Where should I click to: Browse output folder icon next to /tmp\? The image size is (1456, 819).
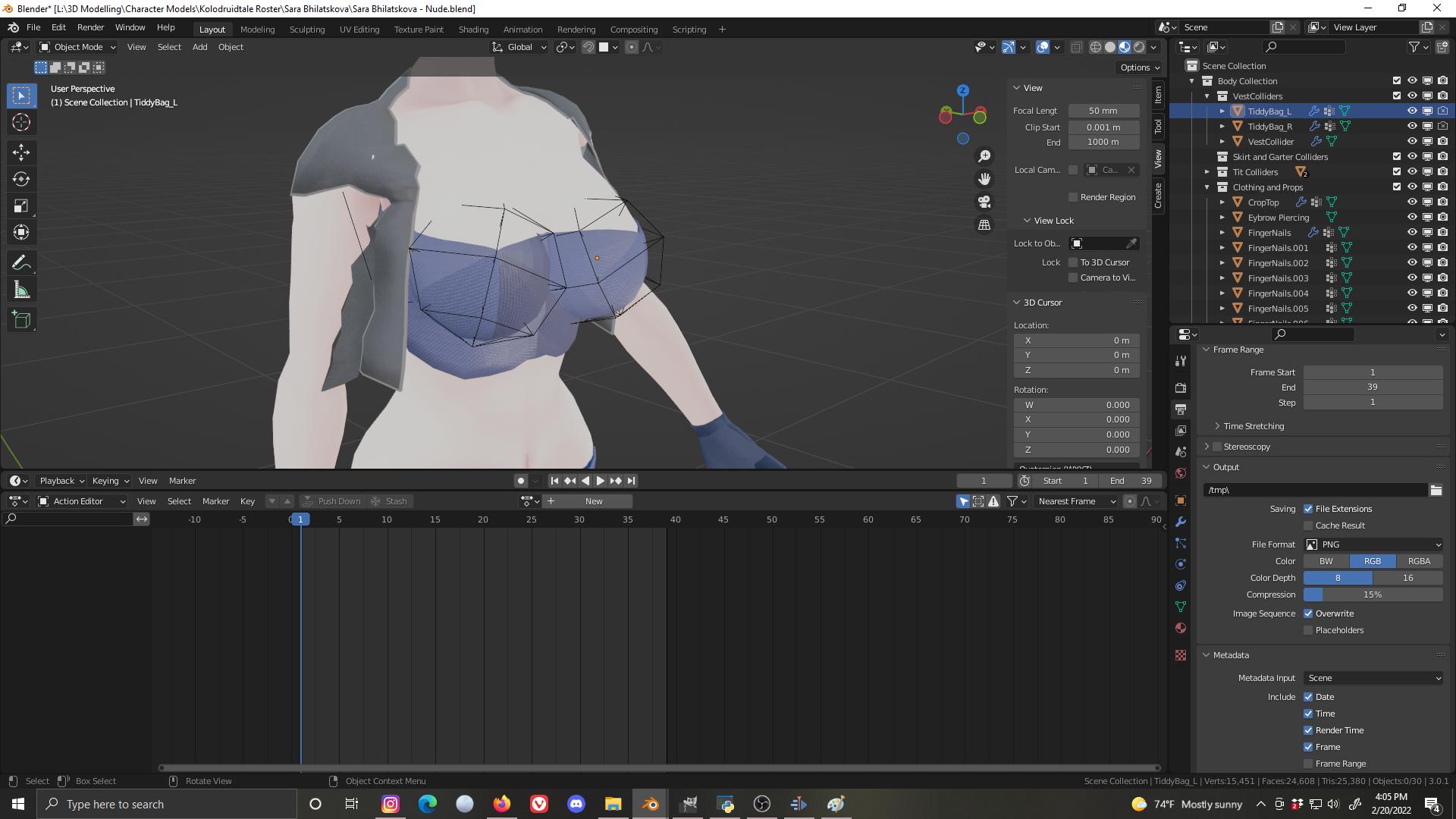click(1436, 490)
